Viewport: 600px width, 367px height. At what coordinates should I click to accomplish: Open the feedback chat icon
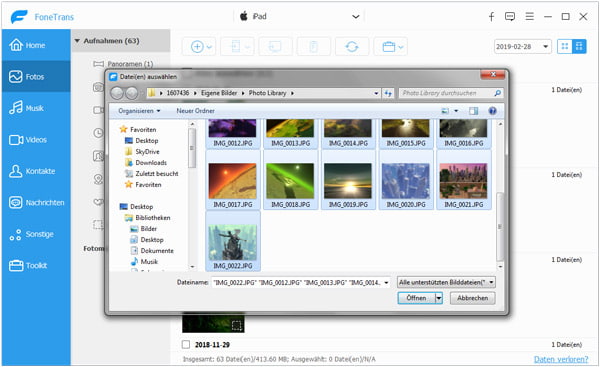tap(510, 16)
